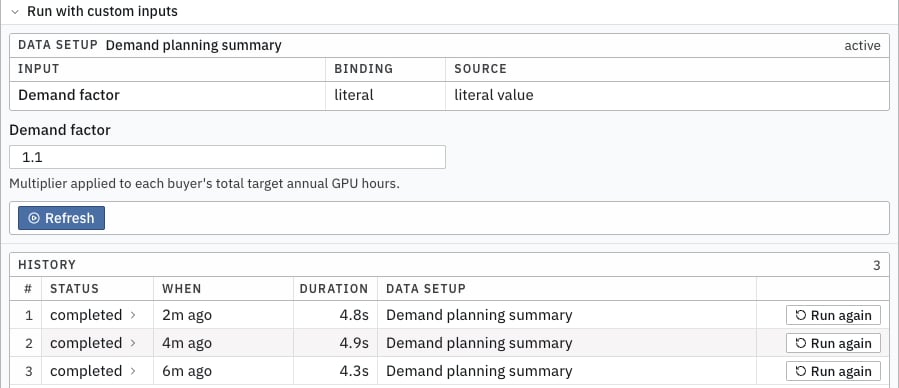
Task: Click the 4.9s duration value
Action: point(353,343)
